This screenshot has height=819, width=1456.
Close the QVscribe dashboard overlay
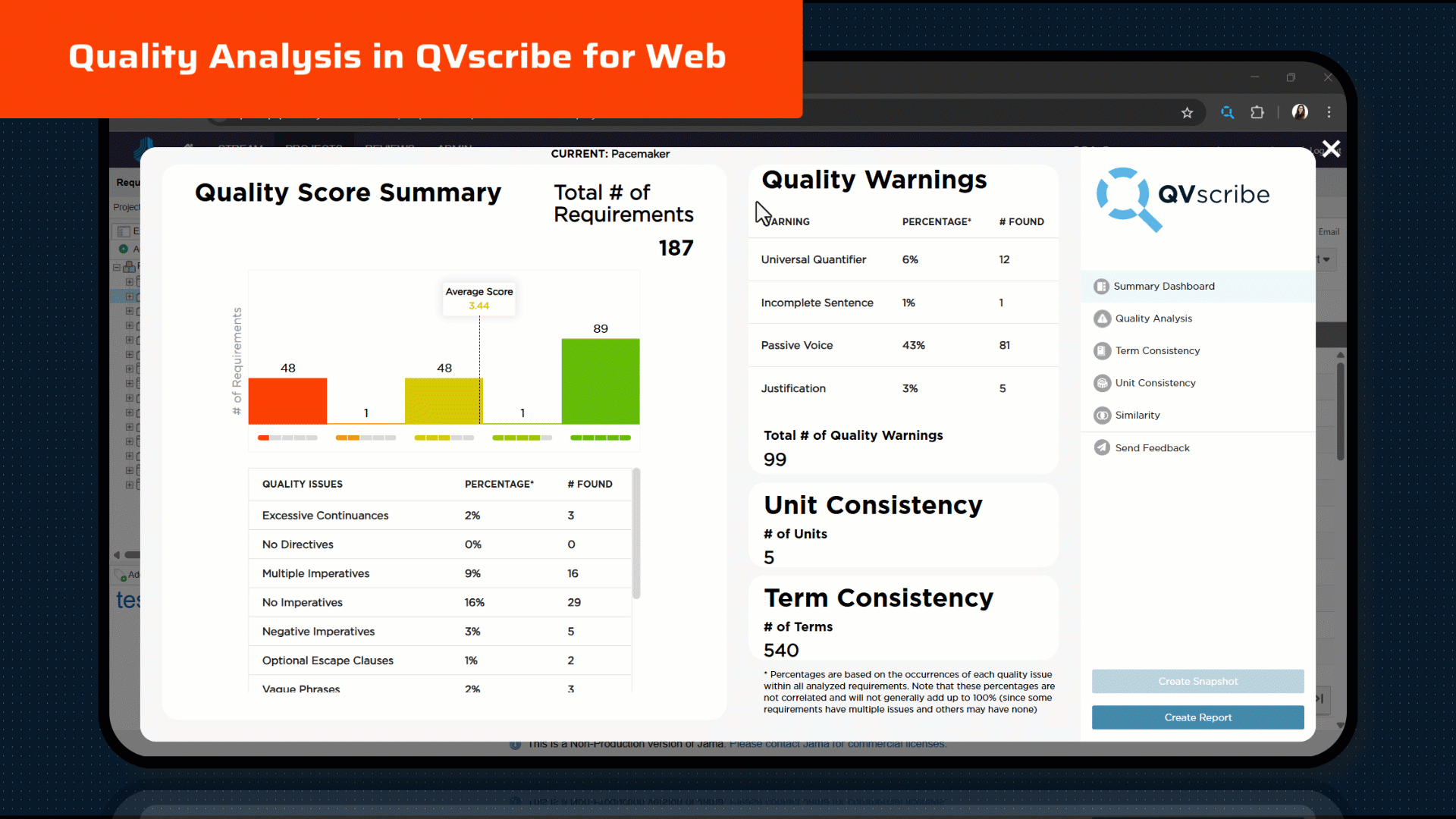(x=1331, y=149)
